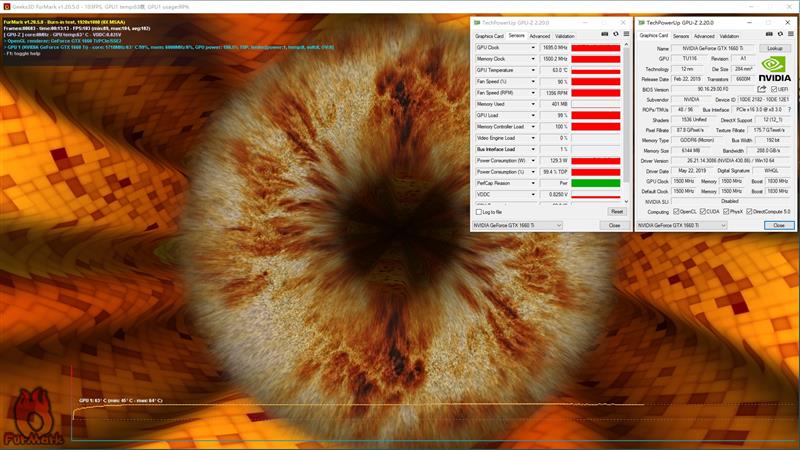Select Graphics Card tab in right GPU-Z window
Image resolution: width=800 pixels, height=450 pixels.
[654, 36]
